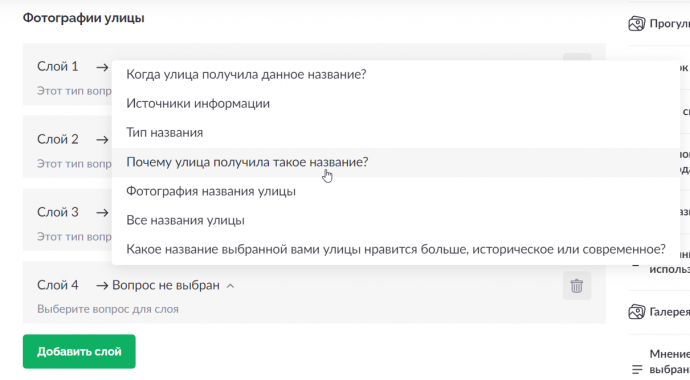690x380 pixels.
Task: Click the arrow next to Слой 2
Action: (x=102, y=140)
